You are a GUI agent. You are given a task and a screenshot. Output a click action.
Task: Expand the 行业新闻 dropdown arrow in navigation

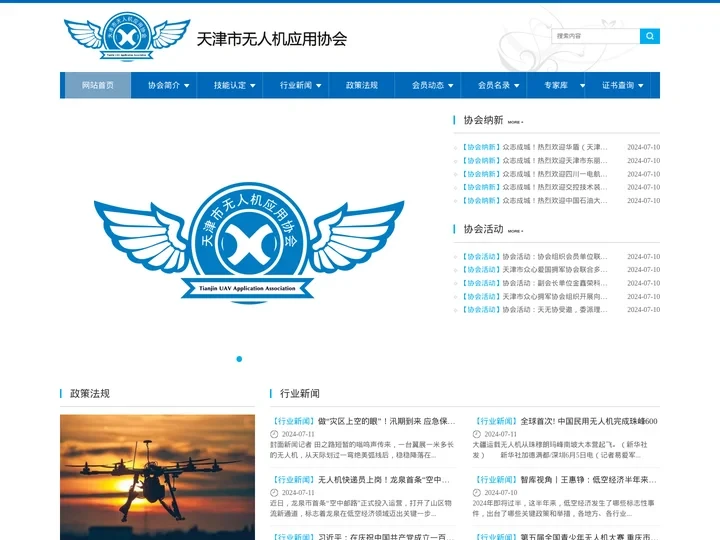click(319, 86)
